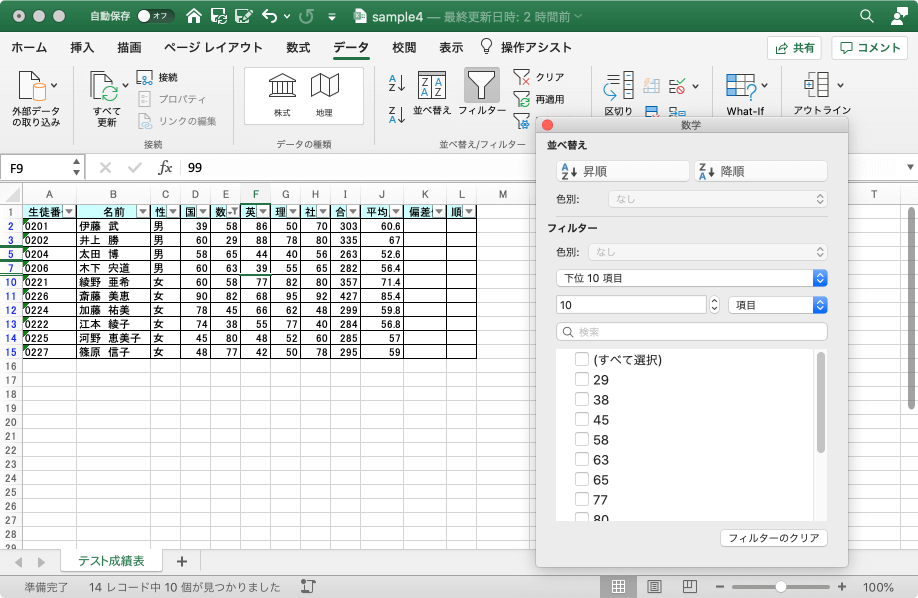Open the search magnifier in title bar

[x=866, y=16]
